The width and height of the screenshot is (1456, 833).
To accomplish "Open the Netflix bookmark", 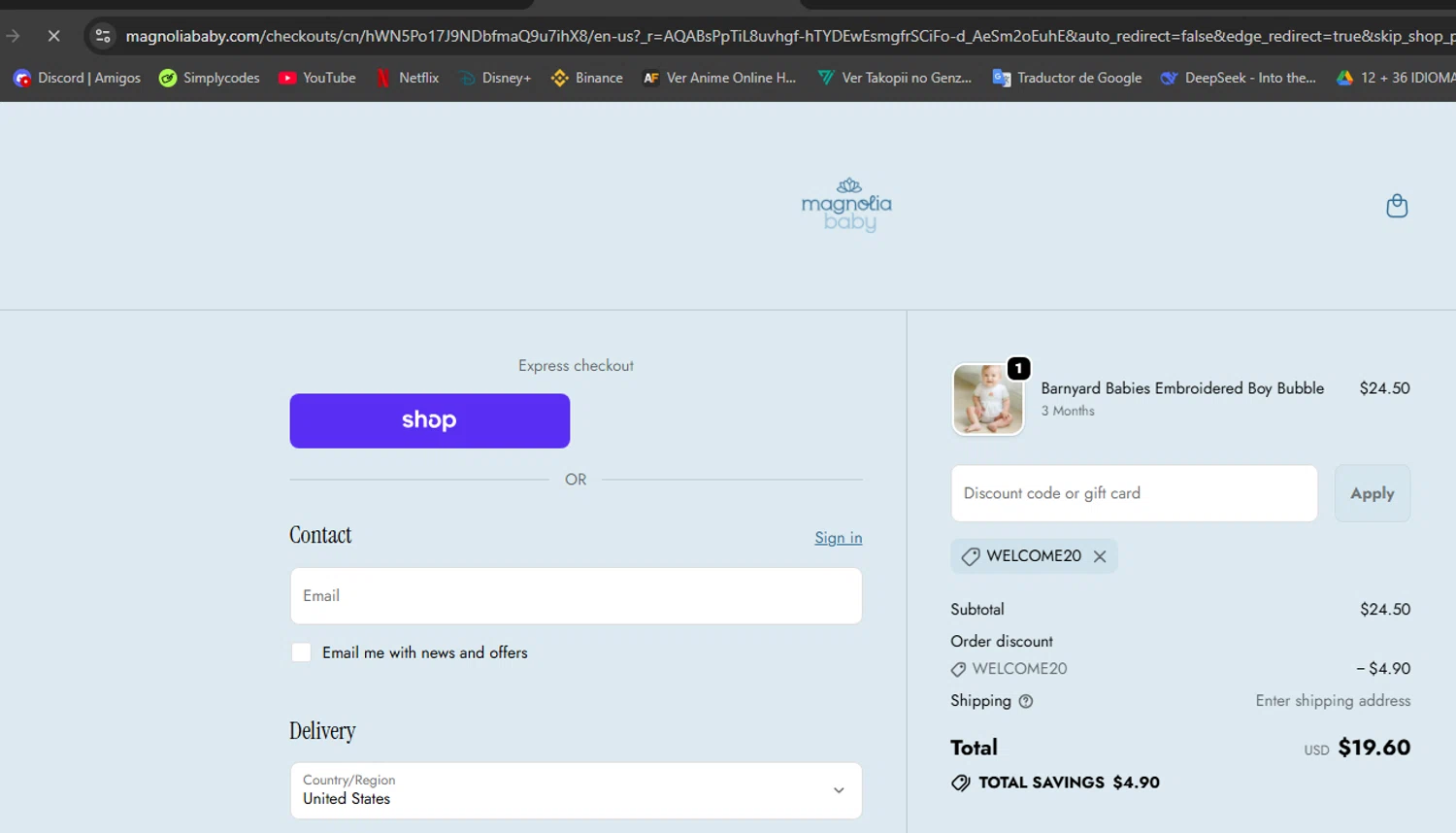I will tap(407, 78).
